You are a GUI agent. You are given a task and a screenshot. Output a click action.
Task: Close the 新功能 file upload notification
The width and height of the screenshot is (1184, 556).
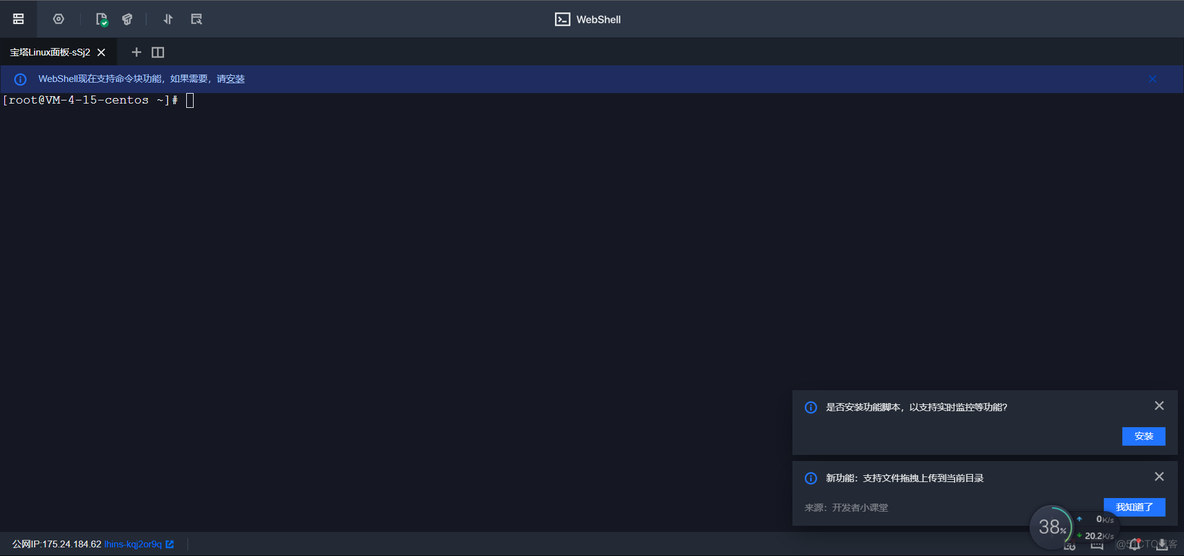[x=1159, y=477]
